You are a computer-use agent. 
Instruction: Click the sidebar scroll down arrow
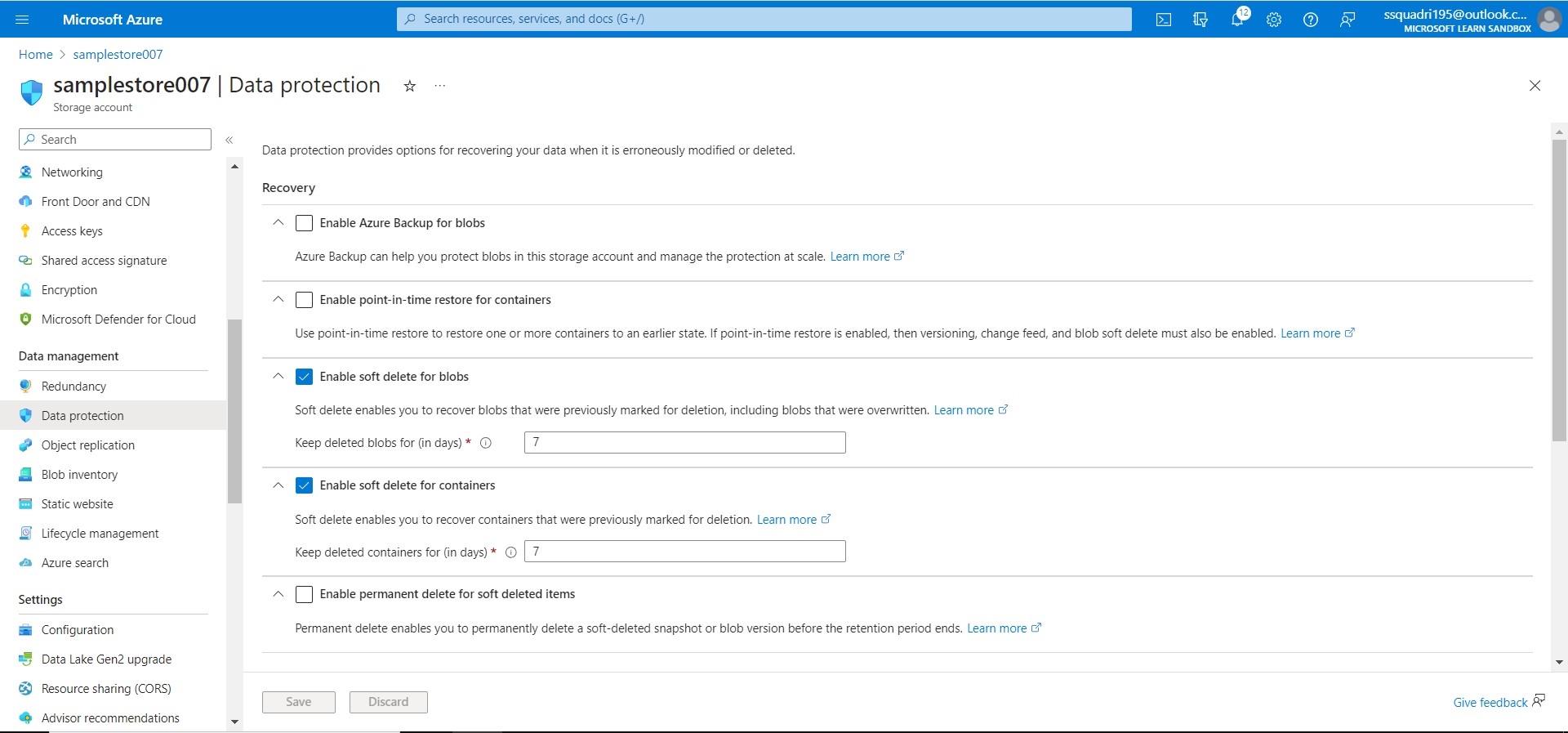(235, 722)
